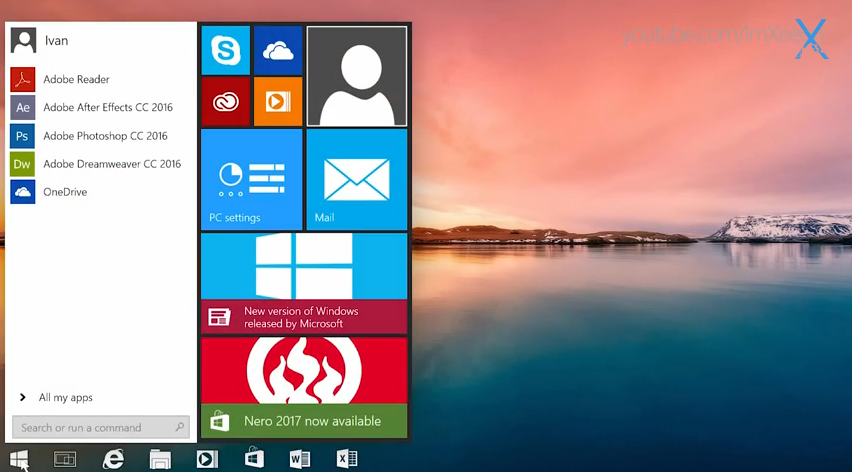Open Task View from the taskbar

[x=65, y=460]
